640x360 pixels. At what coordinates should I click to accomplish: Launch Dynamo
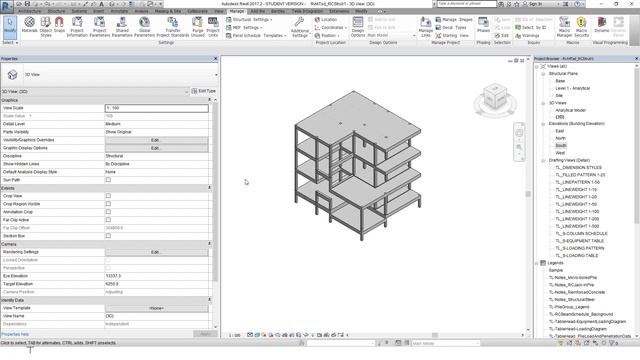tap(601, 25)
